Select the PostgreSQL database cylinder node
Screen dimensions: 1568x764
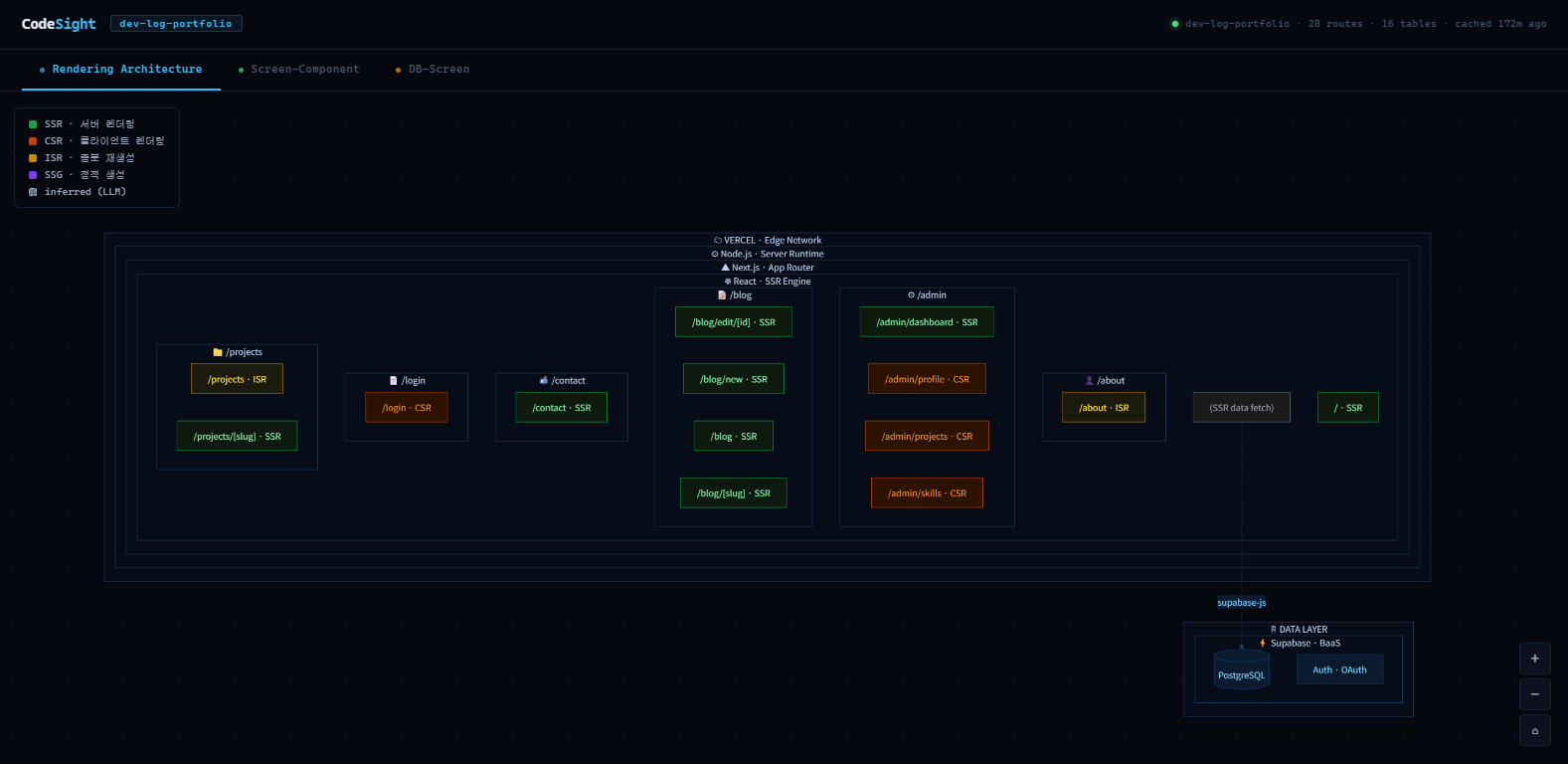1242,669
